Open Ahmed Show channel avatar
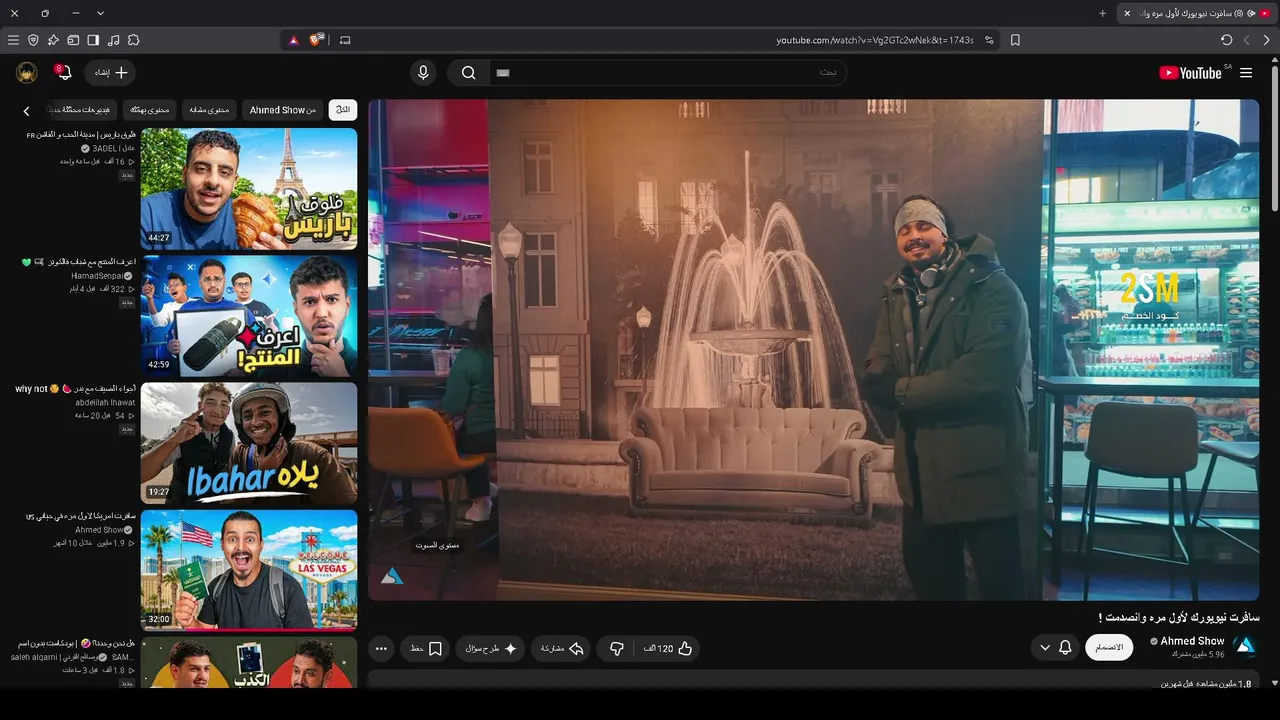 (1246, 647)
